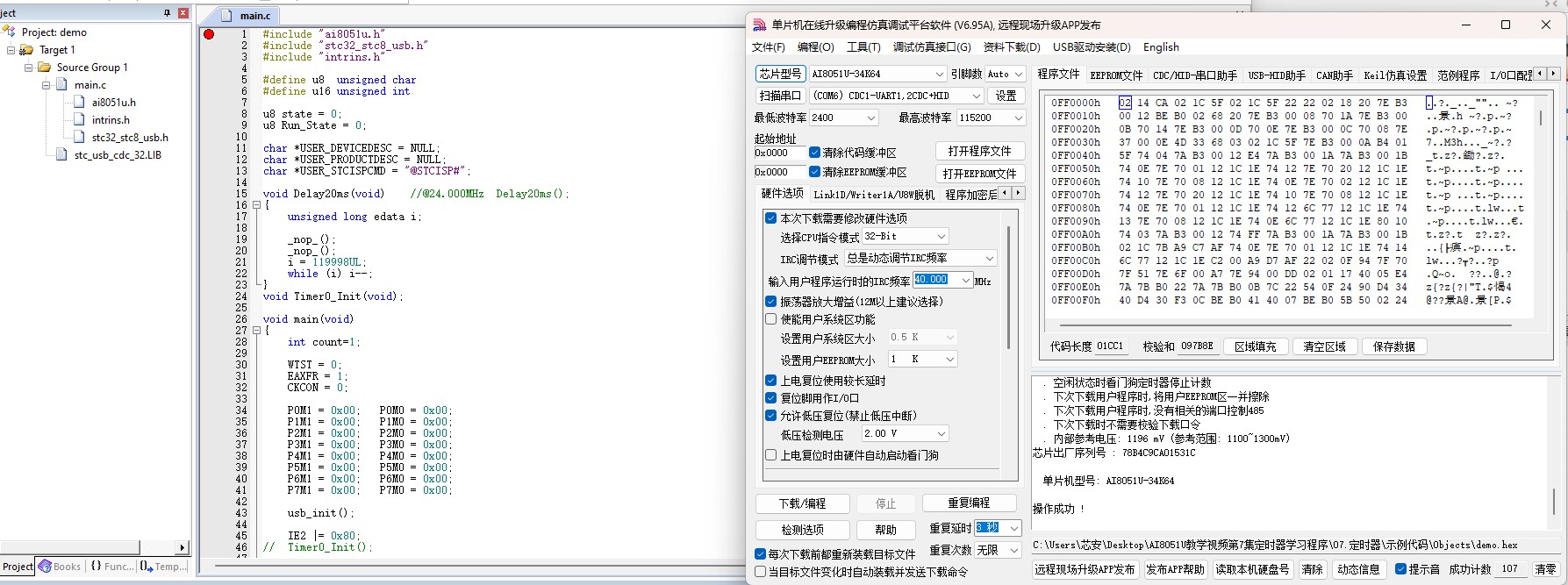The height and width of the screenshot is (585, 1568).
Task: Close the Project panel with the red X
Action: (183, 13)
